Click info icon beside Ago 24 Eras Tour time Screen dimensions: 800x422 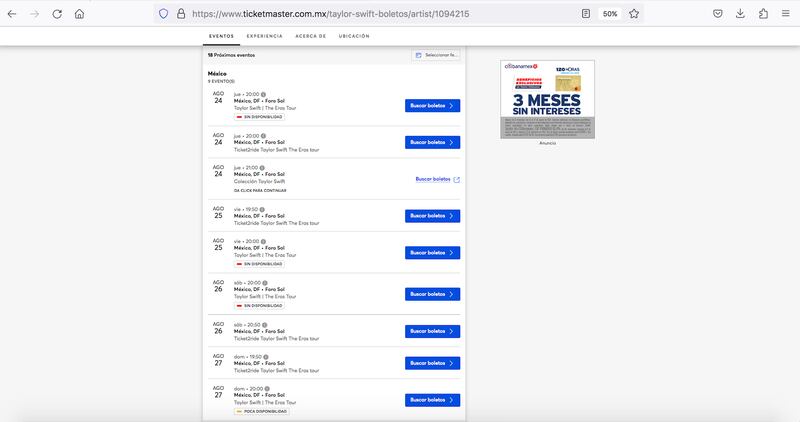point(263,94)
